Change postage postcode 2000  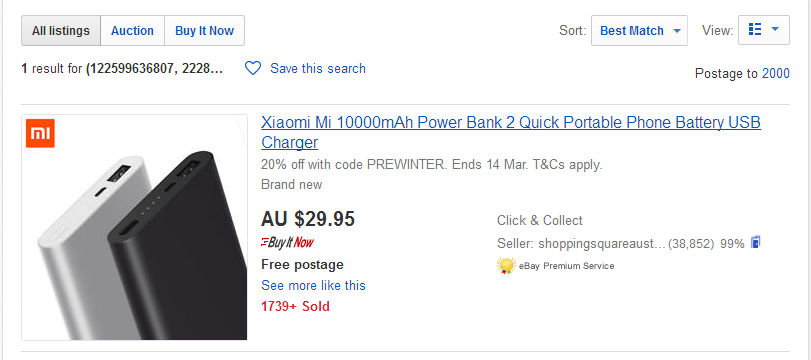(775, 74)
